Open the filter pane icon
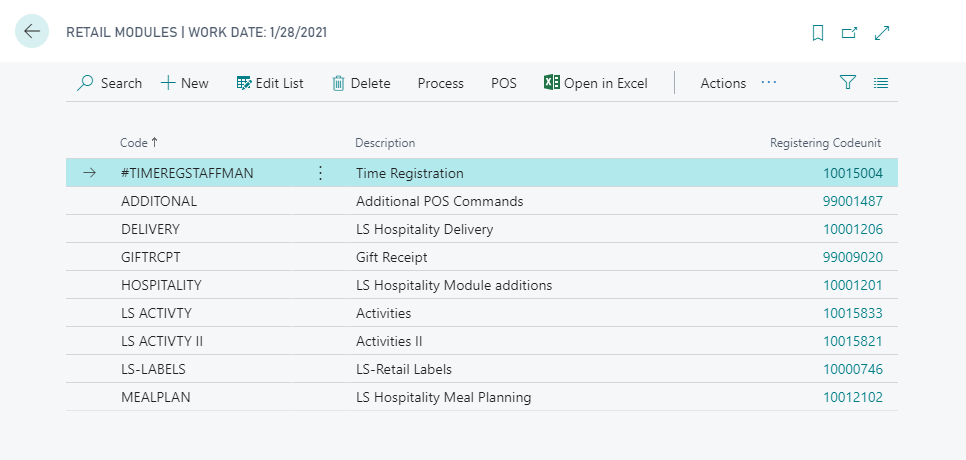Screen dimensions: 966x460 point(848,83)
